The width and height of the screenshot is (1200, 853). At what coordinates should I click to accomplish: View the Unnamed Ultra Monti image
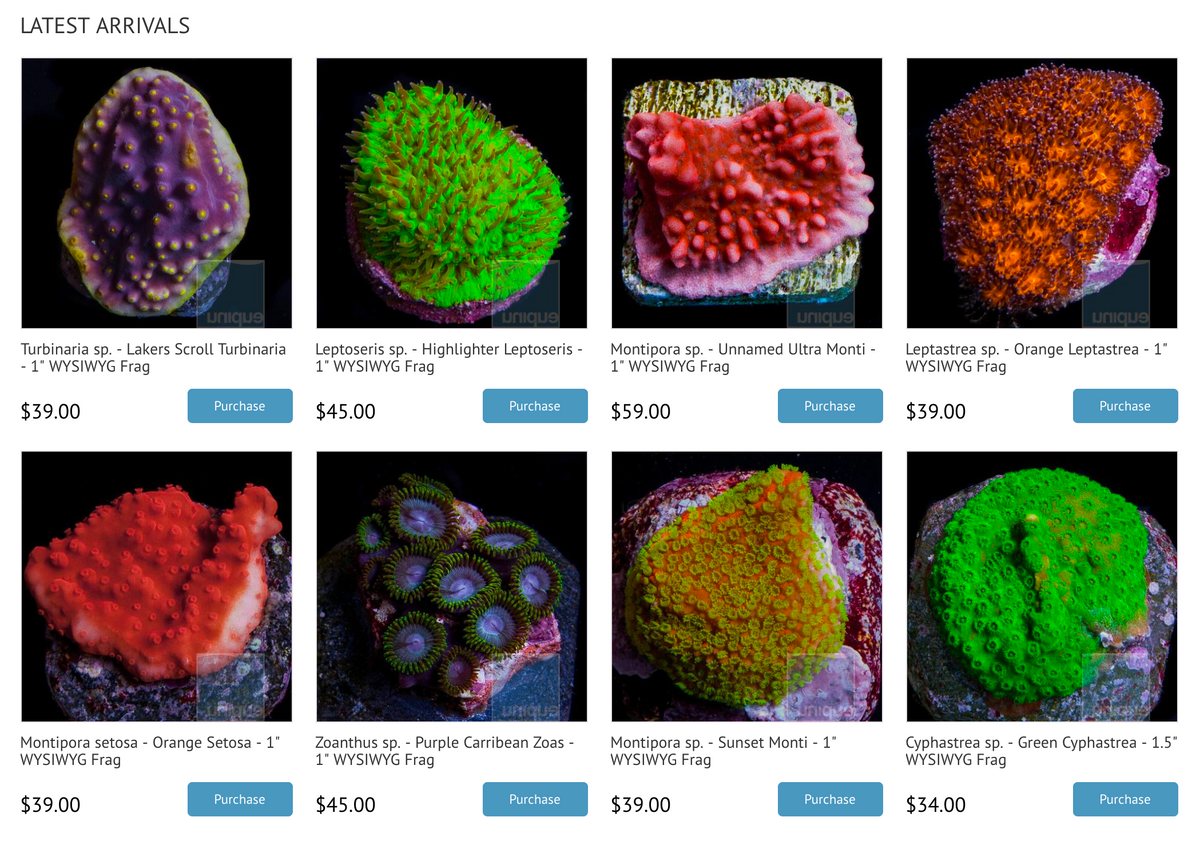coord(747,193)
